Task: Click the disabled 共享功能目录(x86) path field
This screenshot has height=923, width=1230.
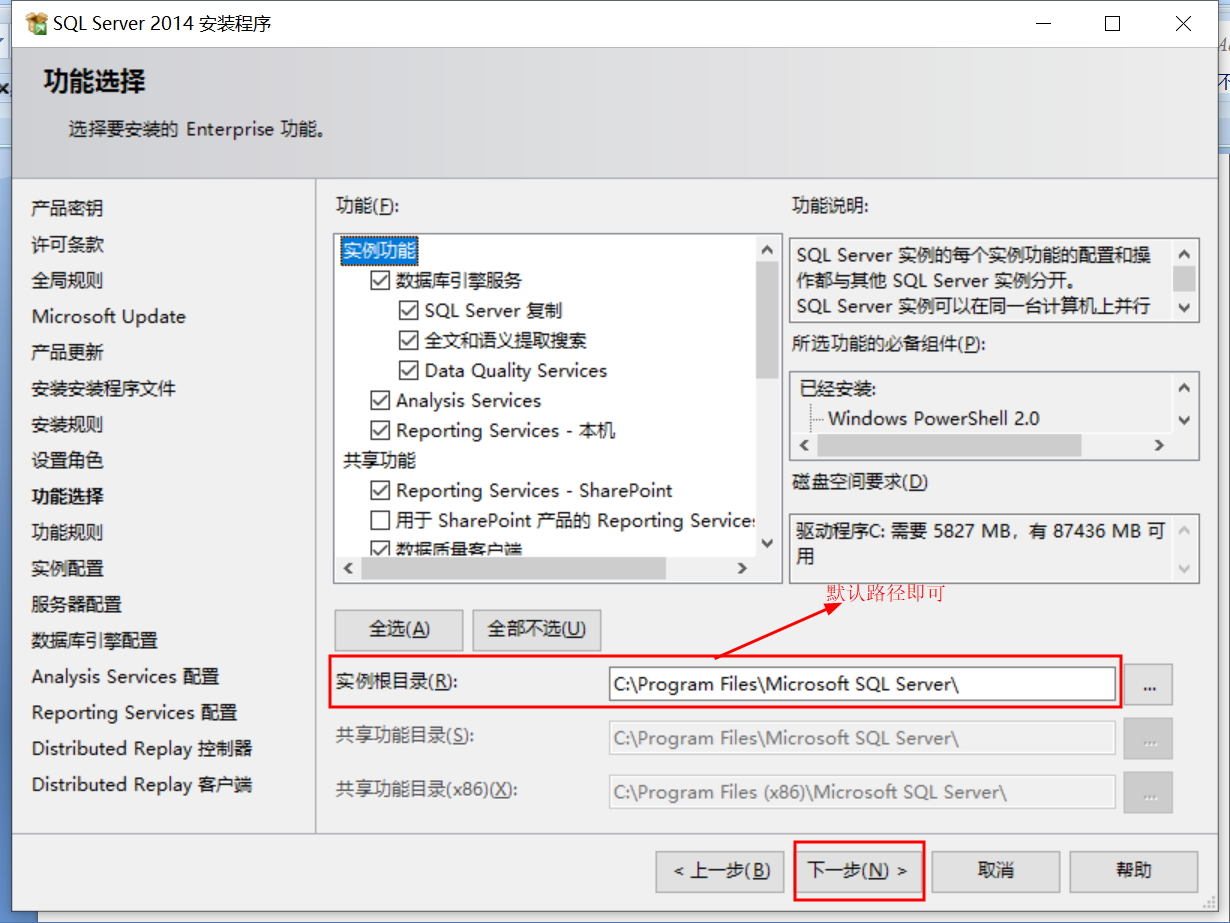Action: point(862,792)
